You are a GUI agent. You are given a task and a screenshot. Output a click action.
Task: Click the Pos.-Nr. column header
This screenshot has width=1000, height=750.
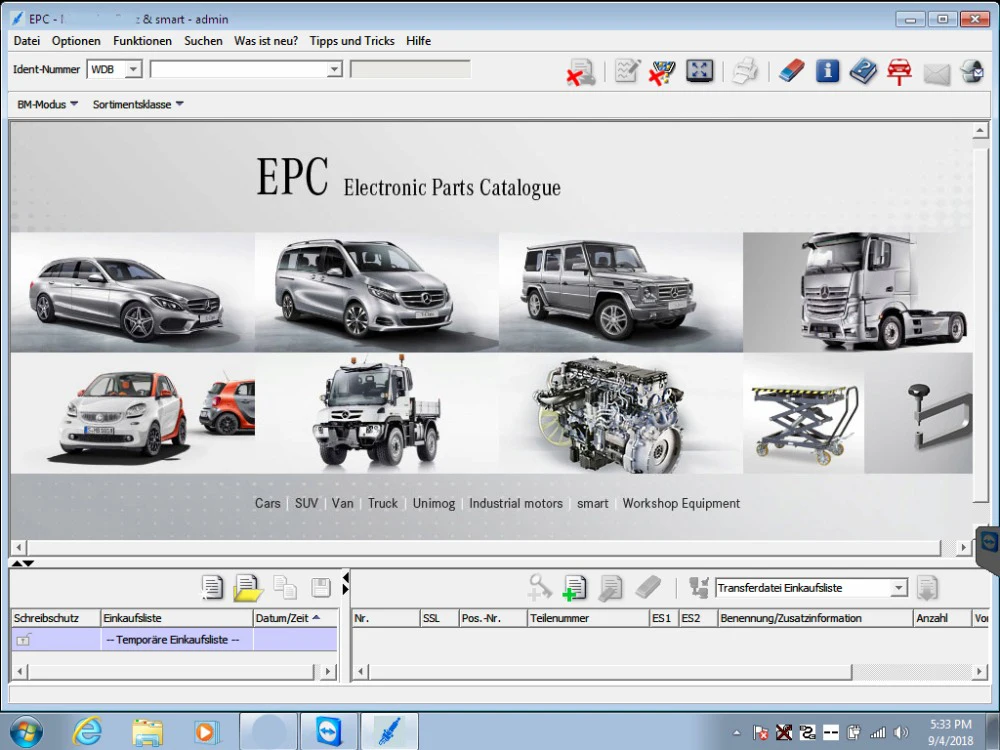point(493,617)
